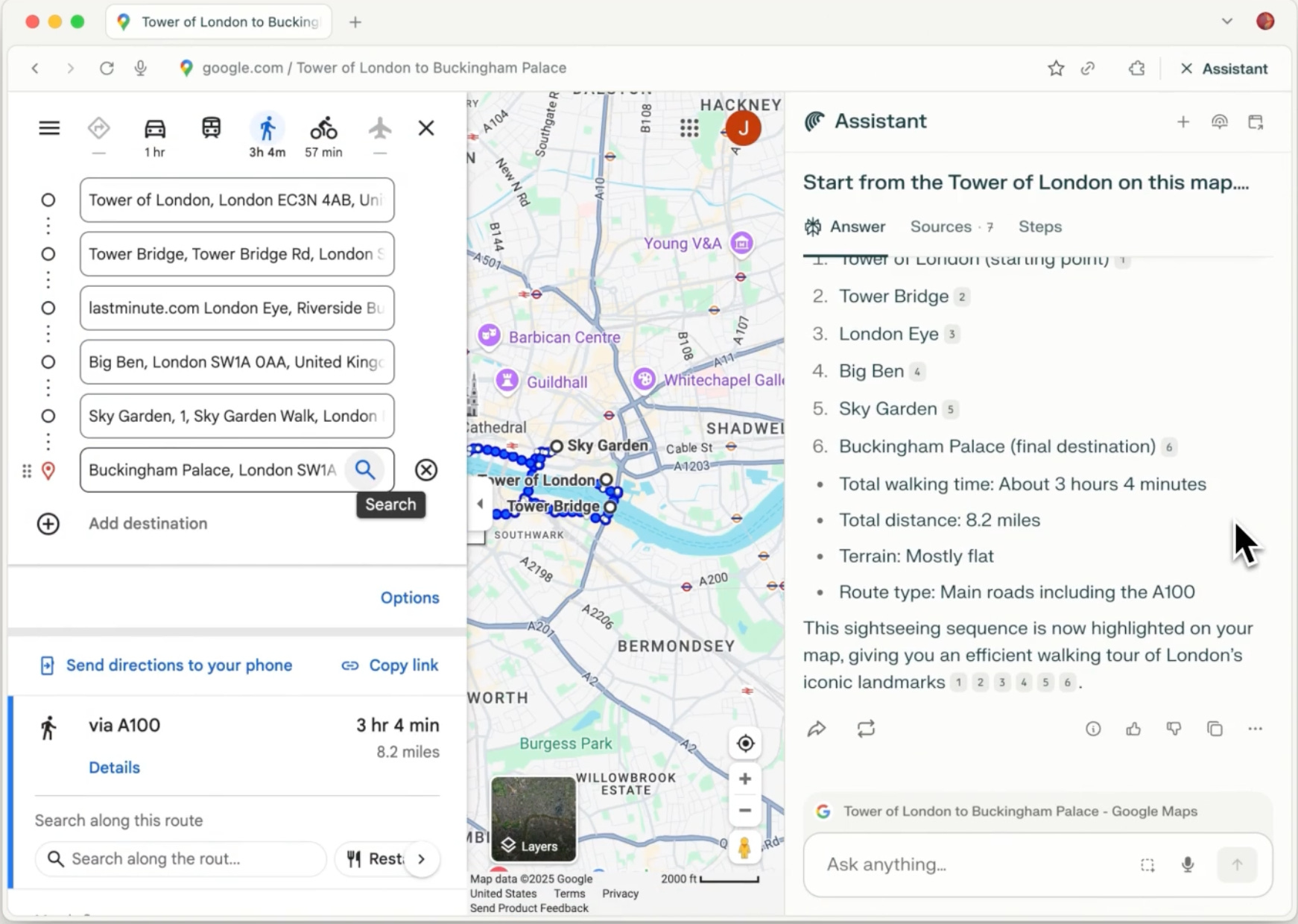The image size is (1298, 924).
Task: Open the Tower Bridge source citation 2
Action: click(962, 297)
